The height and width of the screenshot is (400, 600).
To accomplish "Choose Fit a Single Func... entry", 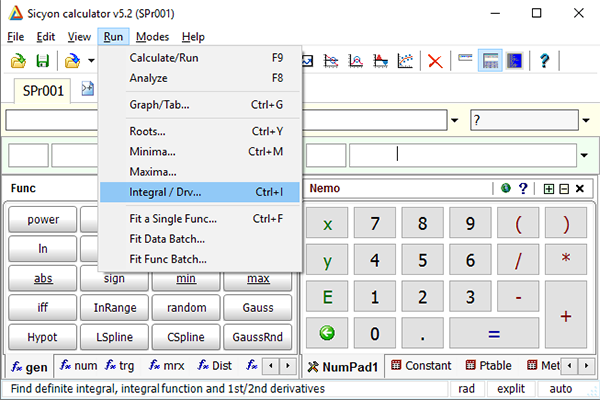I will tap(200, 219).
